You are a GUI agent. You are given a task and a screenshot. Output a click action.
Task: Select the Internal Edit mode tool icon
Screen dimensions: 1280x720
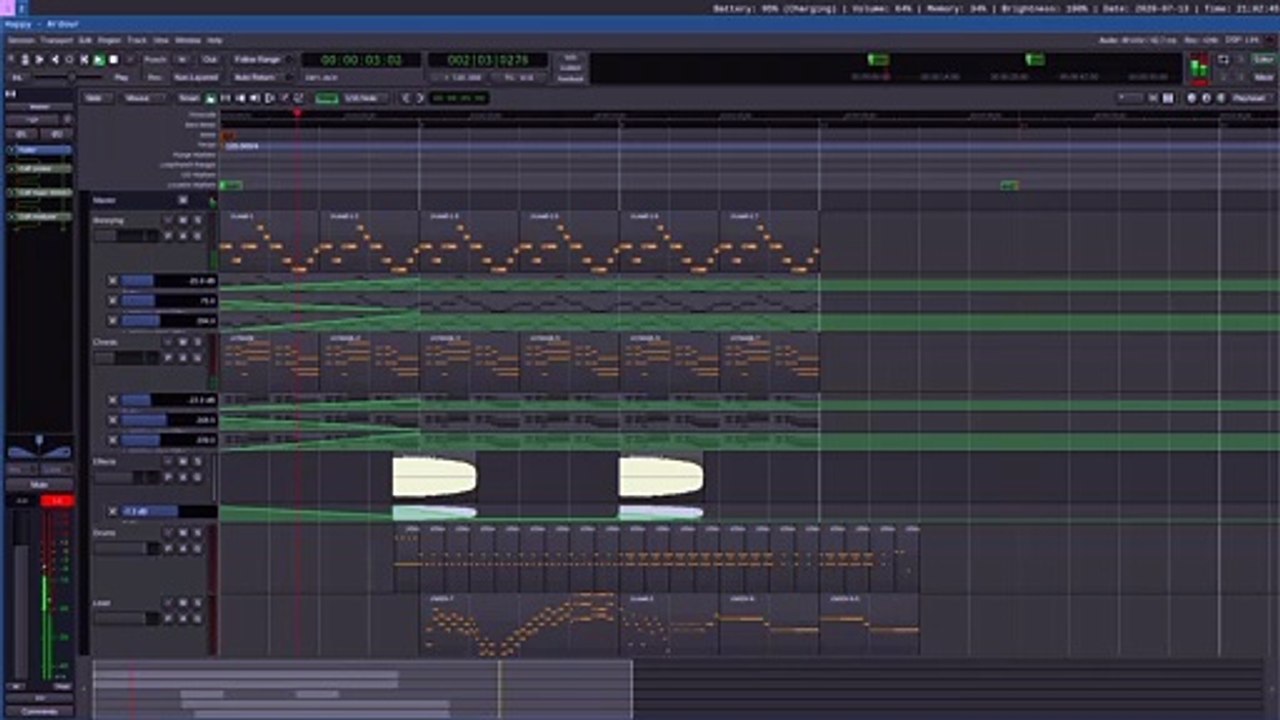pos(299,98)
